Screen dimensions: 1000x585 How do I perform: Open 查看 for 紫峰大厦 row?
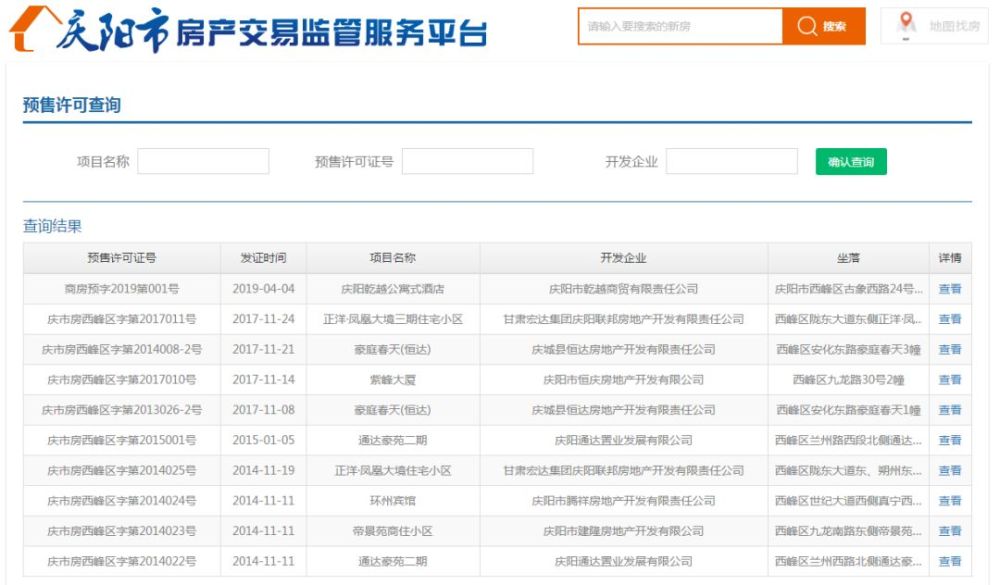pos(950,380)
